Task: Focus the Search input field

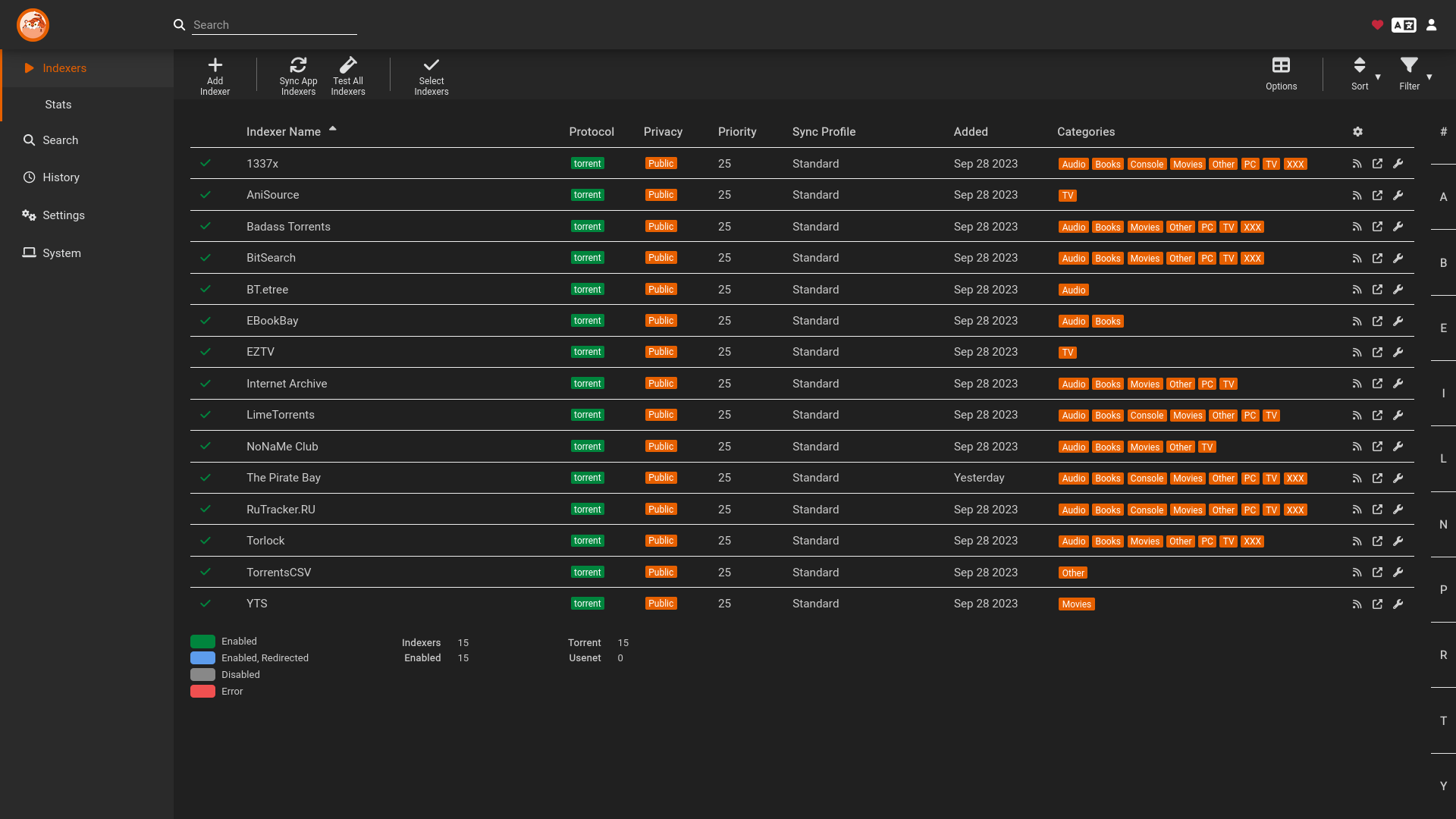Action: [x=274, y=25]
